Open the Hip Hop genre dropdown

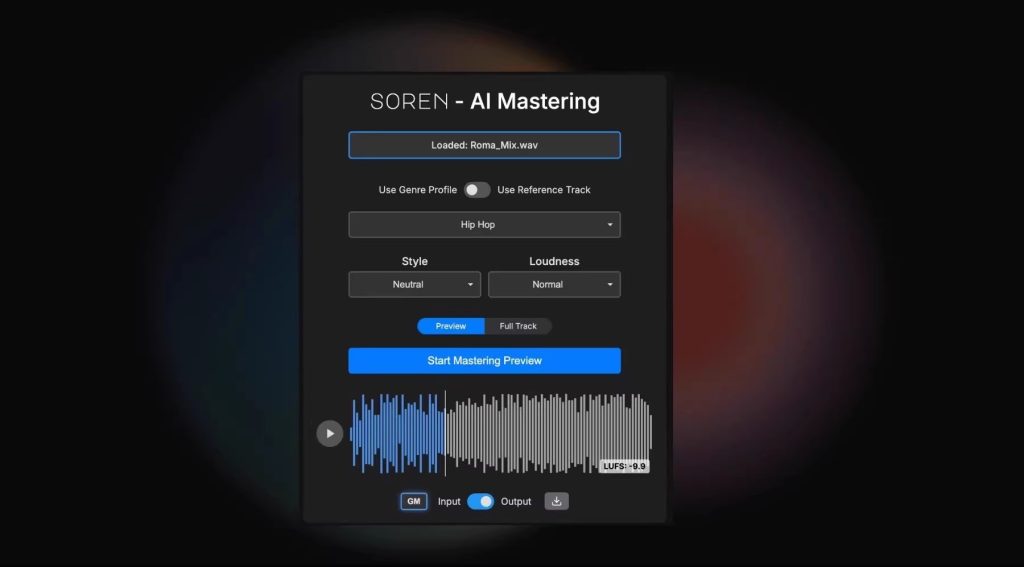(x=484, y=225)
